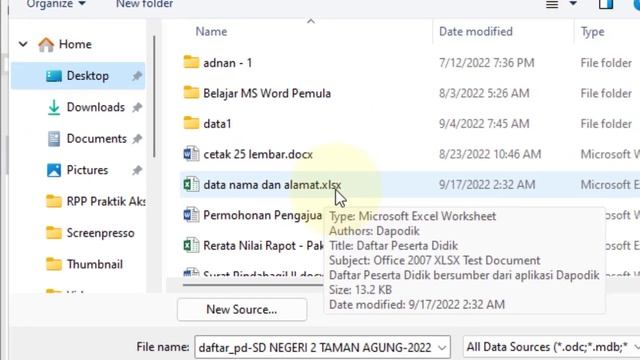The height and width of the screenshot is (360, 640).
Task: Open Documents in the navigation pane
Action: click(x=96, y=139)
